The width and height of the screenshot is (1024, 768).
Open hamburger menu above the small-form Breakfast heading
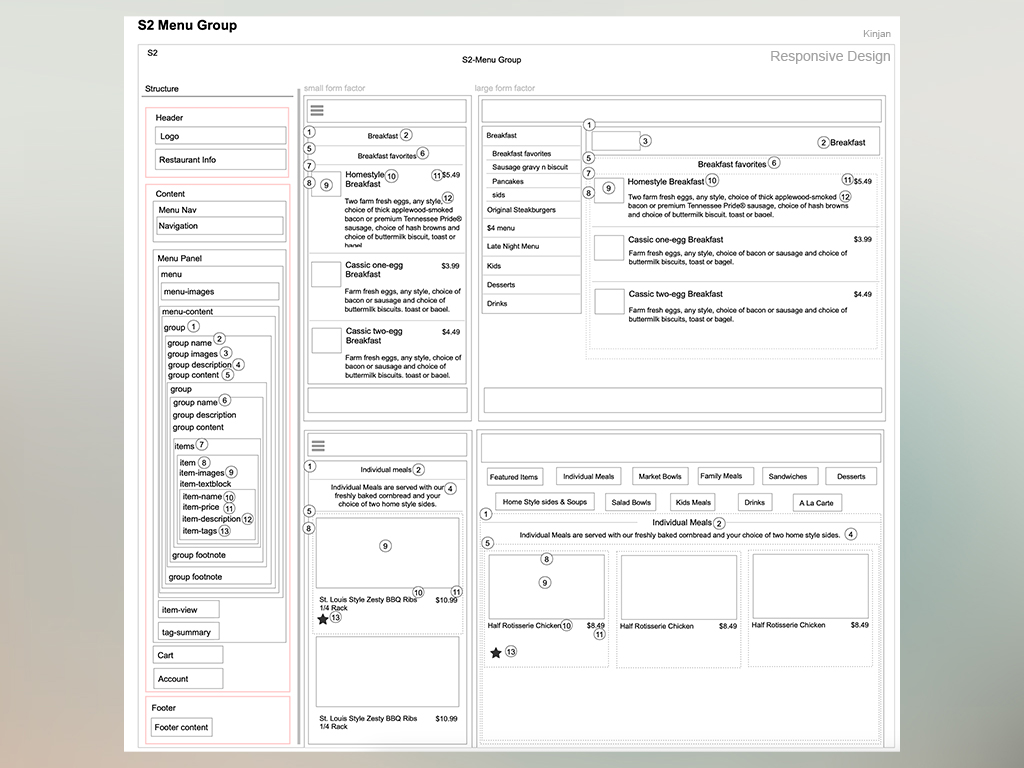(317, 111)
